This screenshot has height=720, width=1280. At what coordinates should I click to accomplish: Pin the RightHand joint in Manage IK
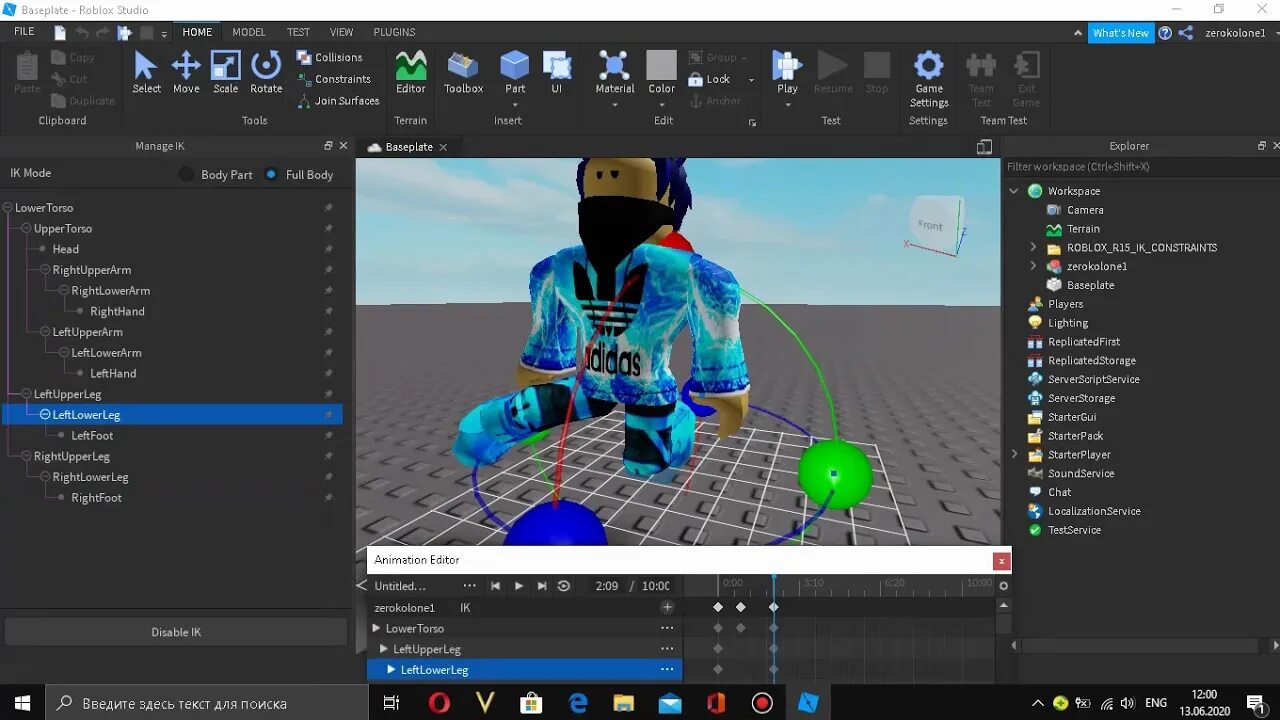click(328, 312)
